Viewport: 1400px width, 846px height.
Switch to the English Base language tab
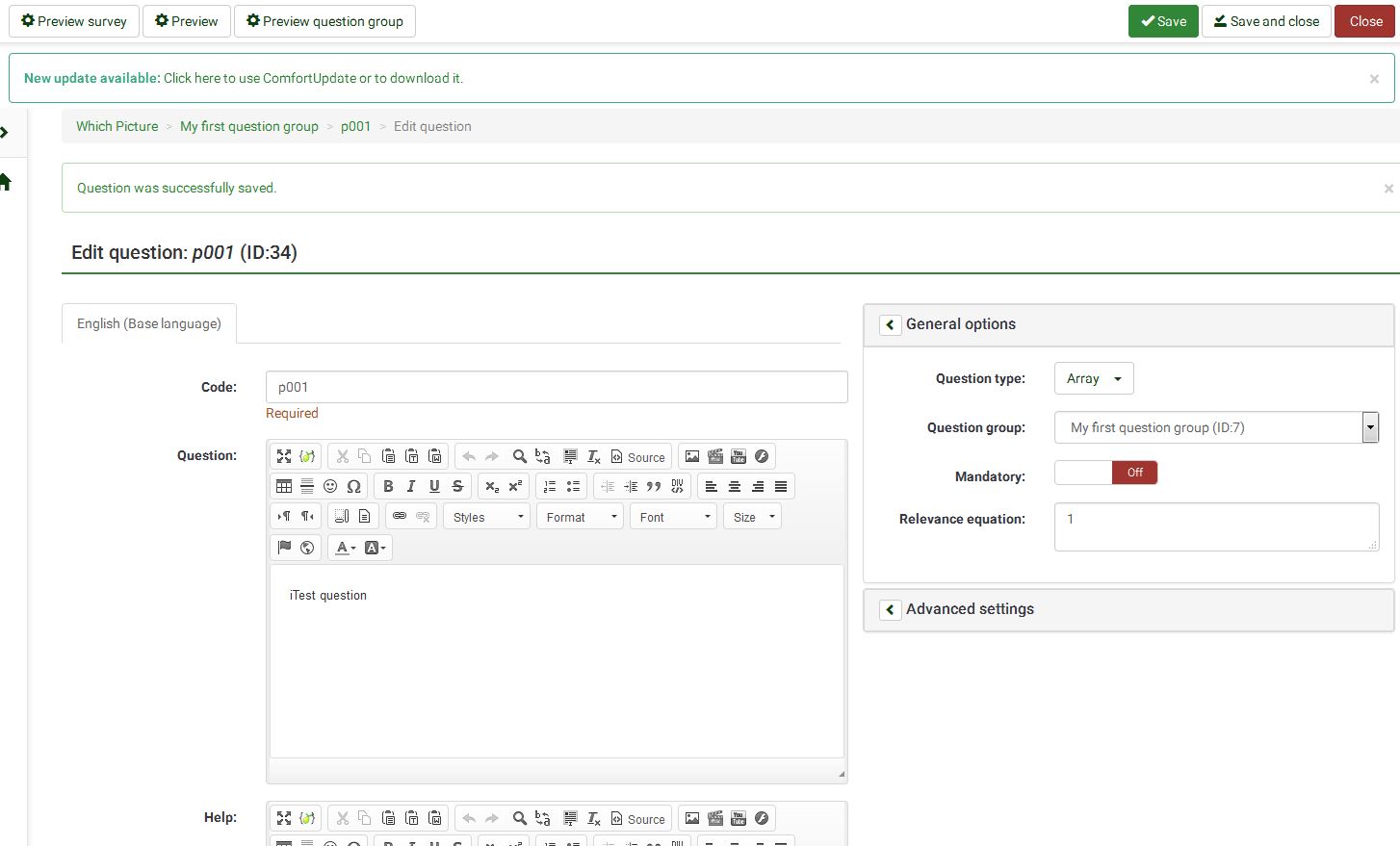[x=148, y=323]
